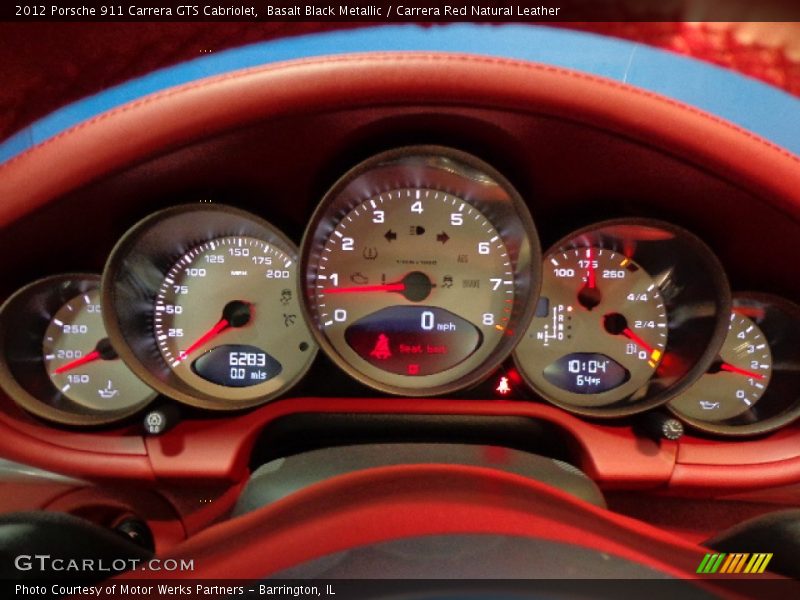Click the trip reset knob below the speedometer
Screen dimensions: 800x600
(154, 422)
